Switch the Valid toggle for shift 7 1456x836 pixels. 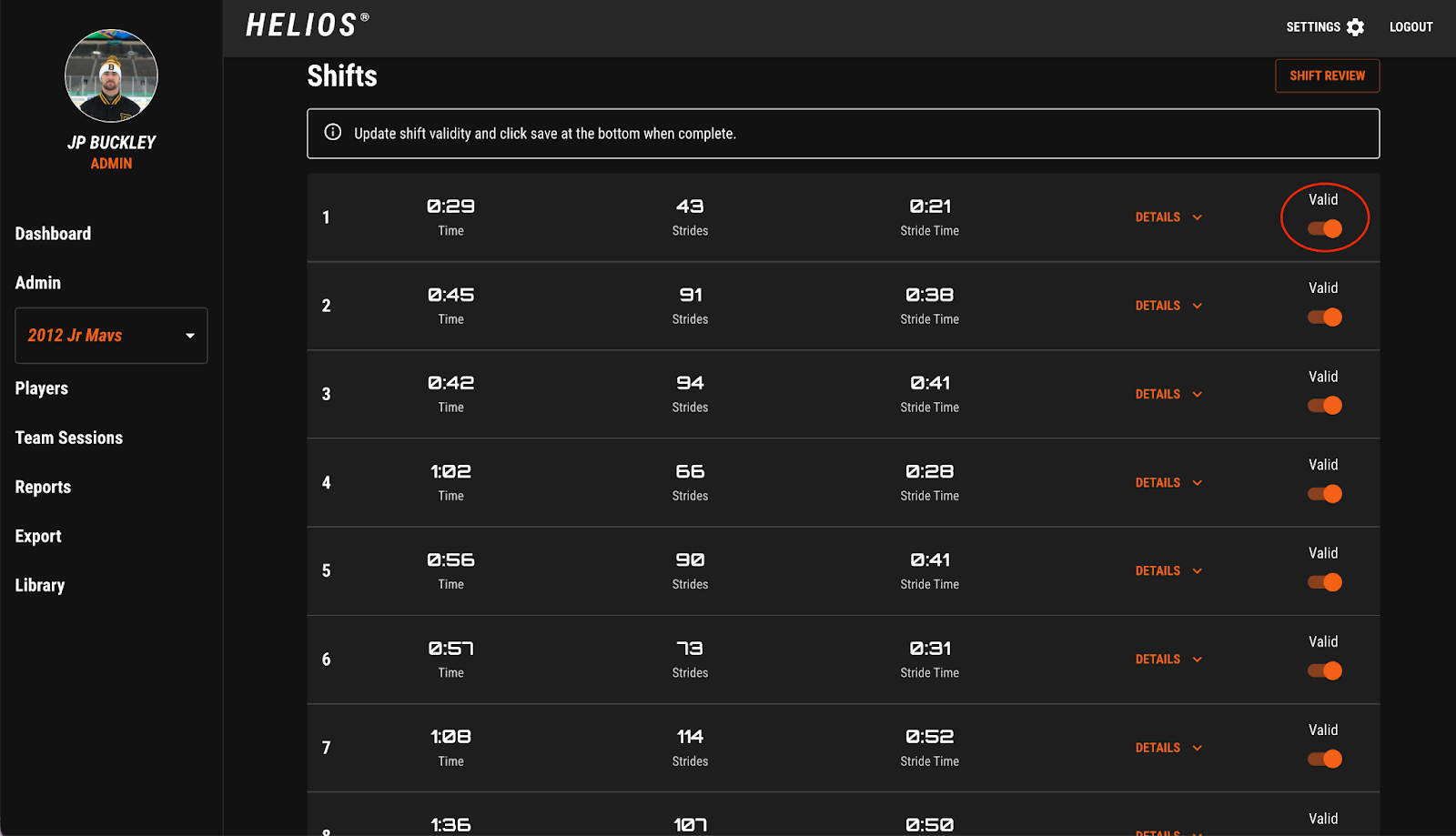point(1325,759)
